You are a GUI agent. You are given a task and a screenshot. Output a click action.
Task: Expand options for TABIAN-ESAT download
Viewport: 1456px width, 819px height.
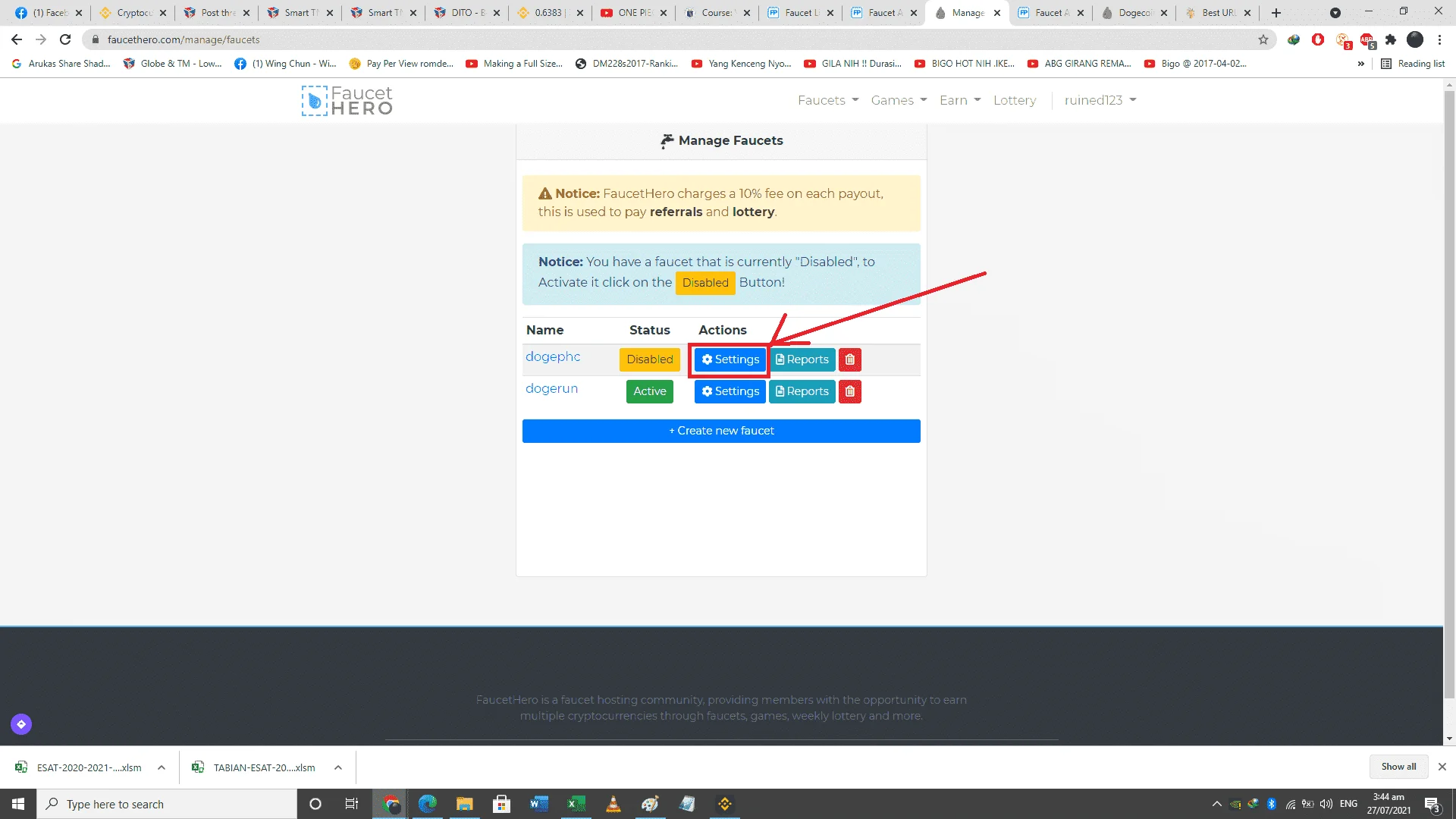point(338,767)
